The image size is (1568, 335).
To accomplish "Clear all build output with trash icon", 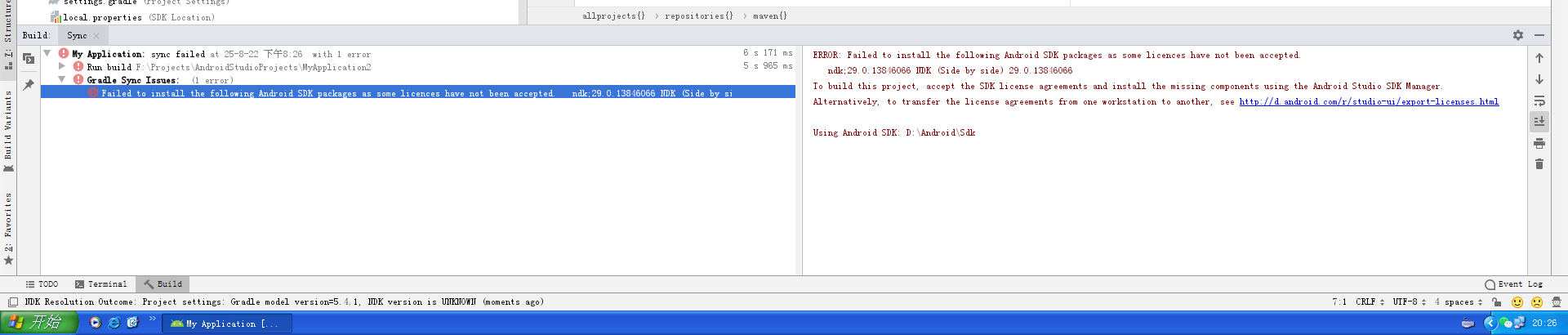I will [1539, 164].
